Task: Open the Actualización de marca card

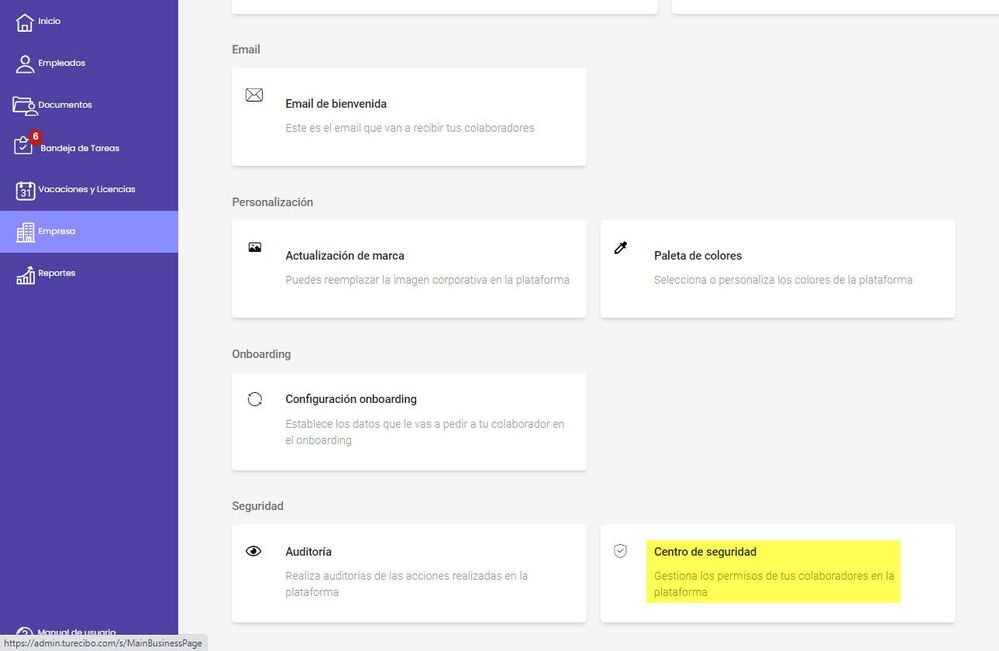Action: click(x=409, y=269)
